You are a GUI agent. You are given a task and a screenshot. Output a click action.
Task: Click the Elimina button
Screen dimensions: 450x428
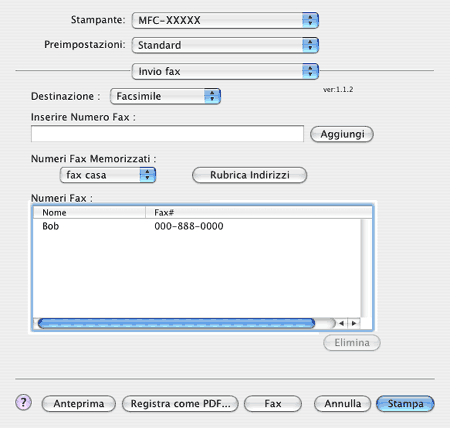coord(352,343)
